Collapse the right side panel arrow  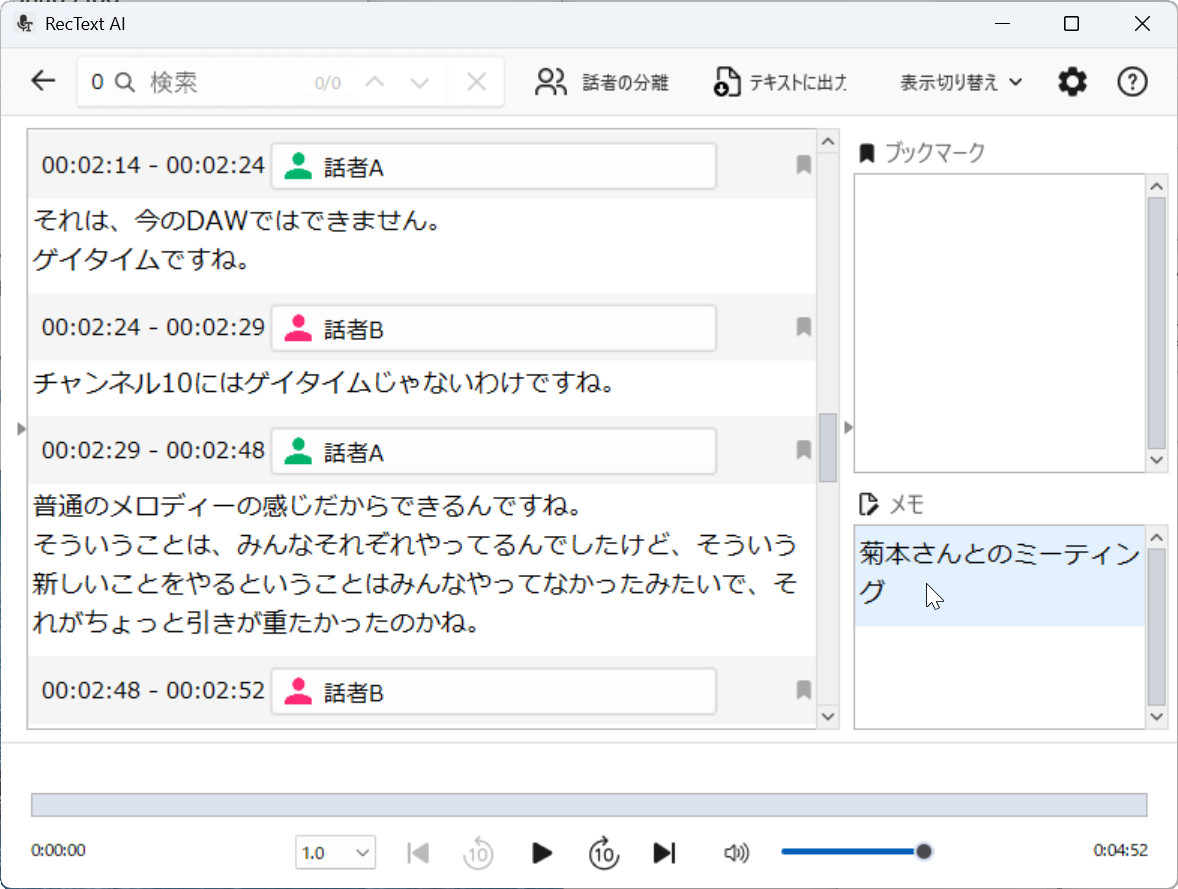849,428
